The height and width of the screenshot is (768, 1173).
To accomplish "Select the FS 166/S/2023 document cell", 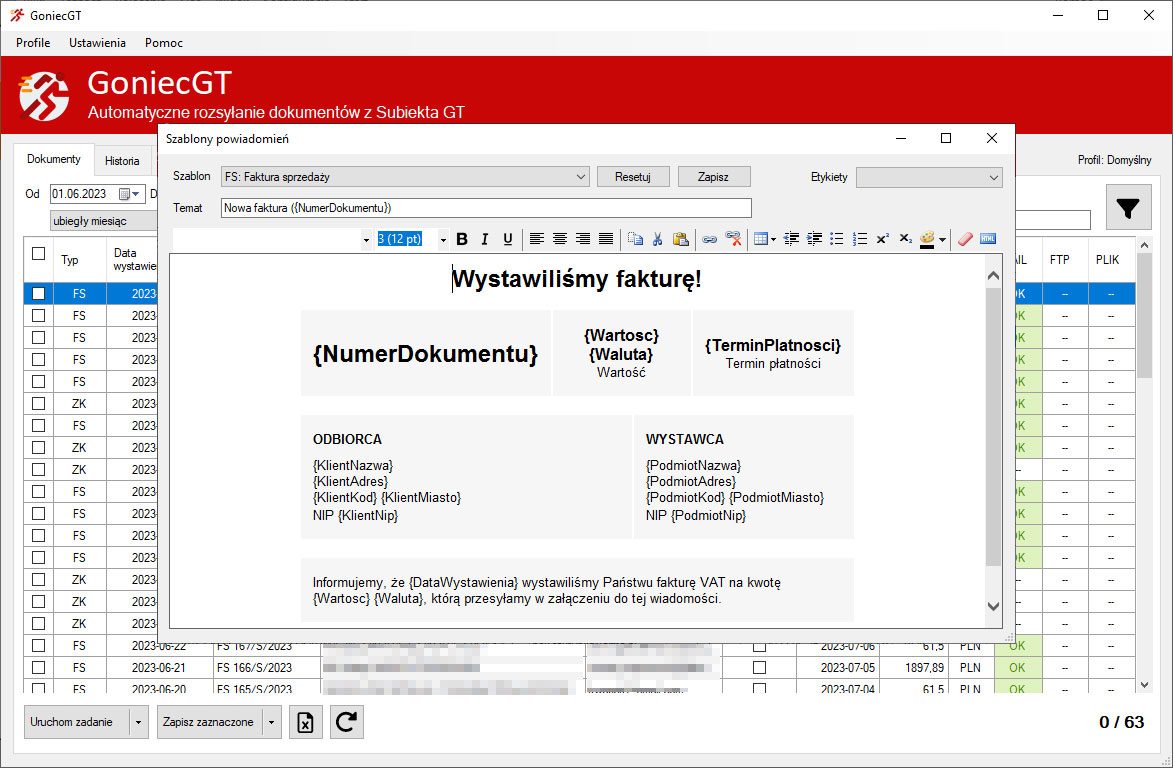I will pos(266,668).
